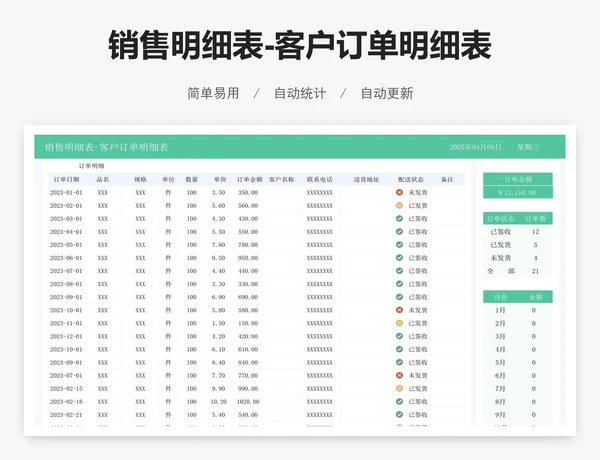This screenshot has width=600, height=460.
Task: Click the 订单数 header in the summary panel
Action: pyautogui.click(x=535, y=219)
